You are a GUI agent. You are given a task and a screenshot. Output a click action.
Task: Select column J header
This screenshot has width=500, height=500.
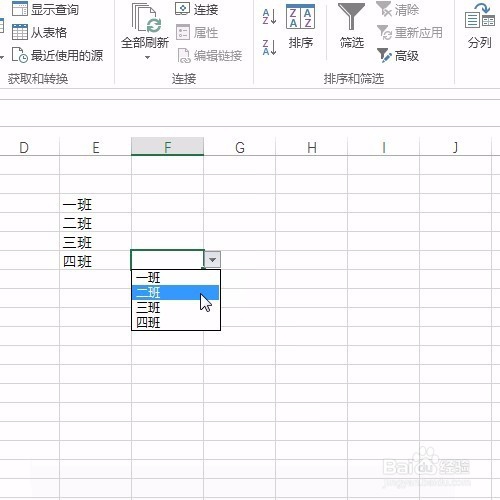coord(455,147)
